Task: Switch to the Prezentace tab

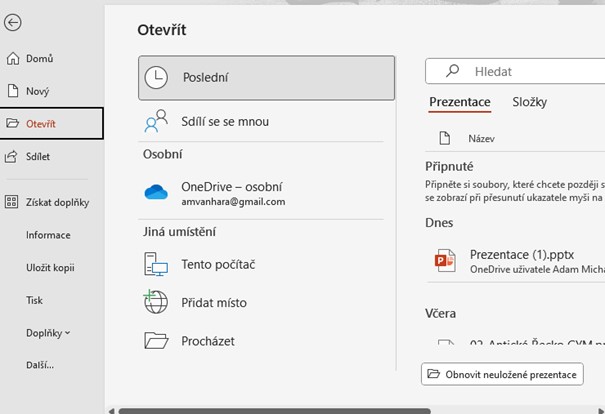Action: coord(460,102)
